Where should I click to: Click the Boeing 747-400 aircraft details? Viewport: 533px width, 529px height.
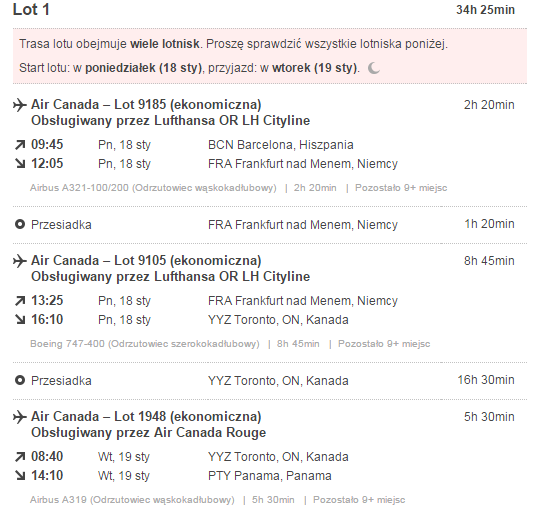coord(144,344)
